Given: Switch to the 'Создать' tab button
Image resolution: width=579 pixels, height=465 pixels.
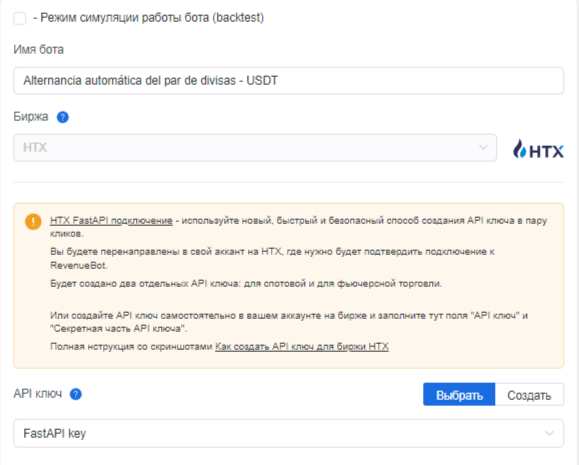Looking at the screenshot, I should tap(529, 394).
